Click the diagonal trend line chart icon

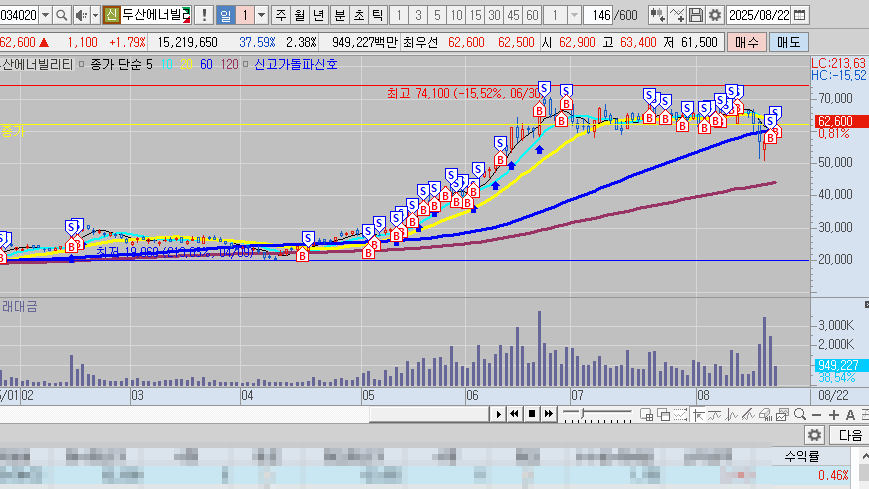click(748, 415)
